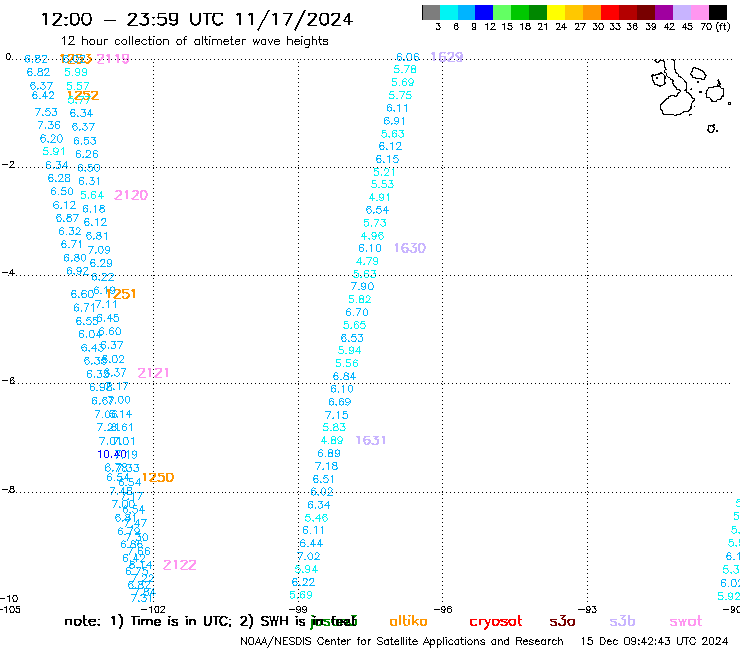Click the pink 45–70 ft legend swatch
The height and width of the screenshot is (650, 740).
click(x=700, y=12)
